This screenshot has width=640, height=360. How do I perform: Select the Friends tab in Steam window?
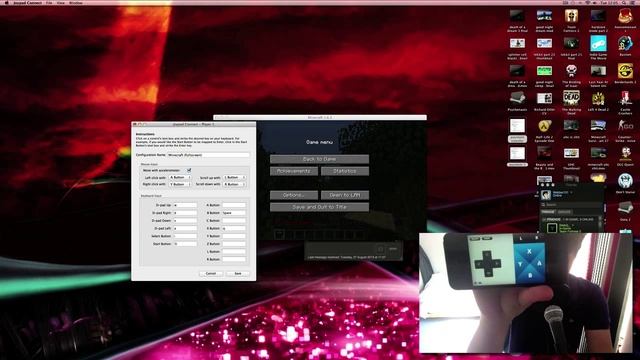tap(548, 212)
